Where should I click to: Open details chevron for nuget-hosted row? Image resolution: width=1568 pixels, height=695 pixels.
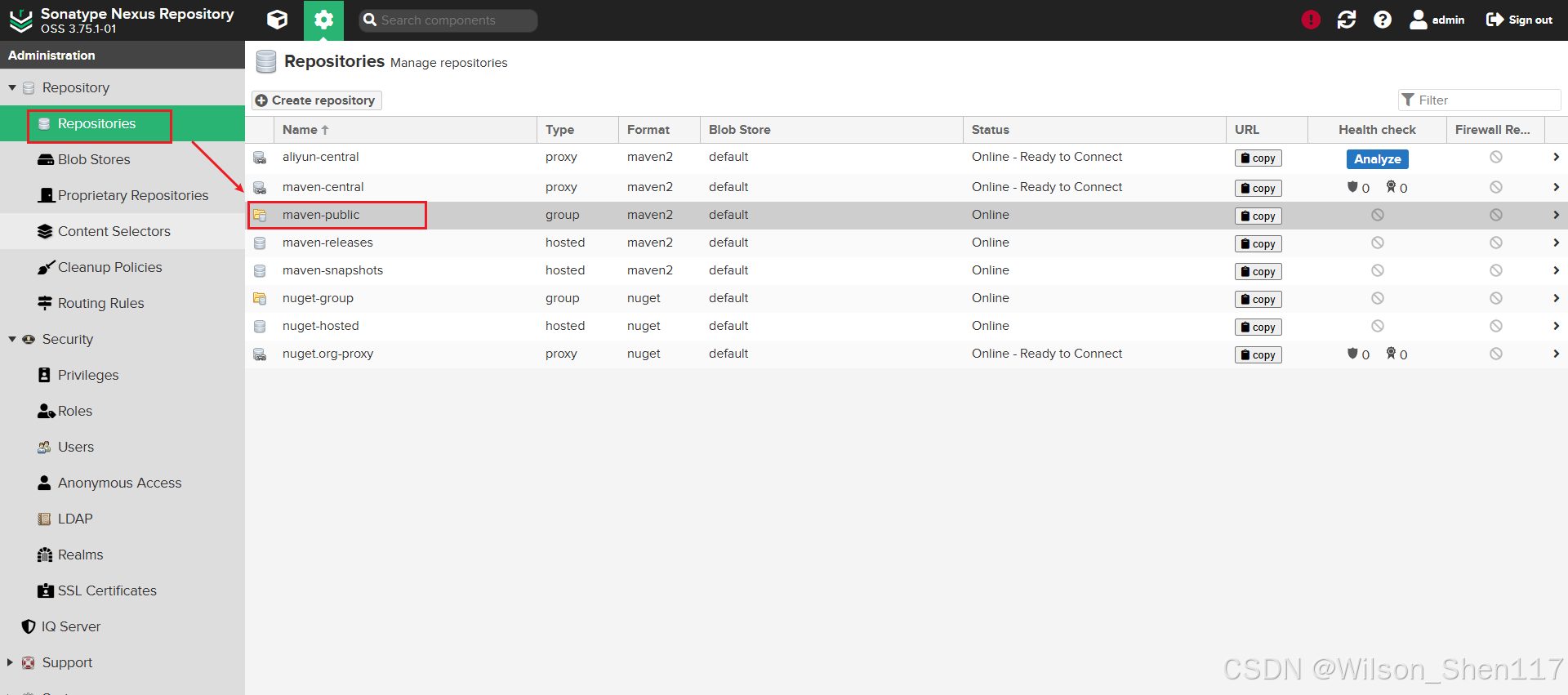tap(1556, 326)
